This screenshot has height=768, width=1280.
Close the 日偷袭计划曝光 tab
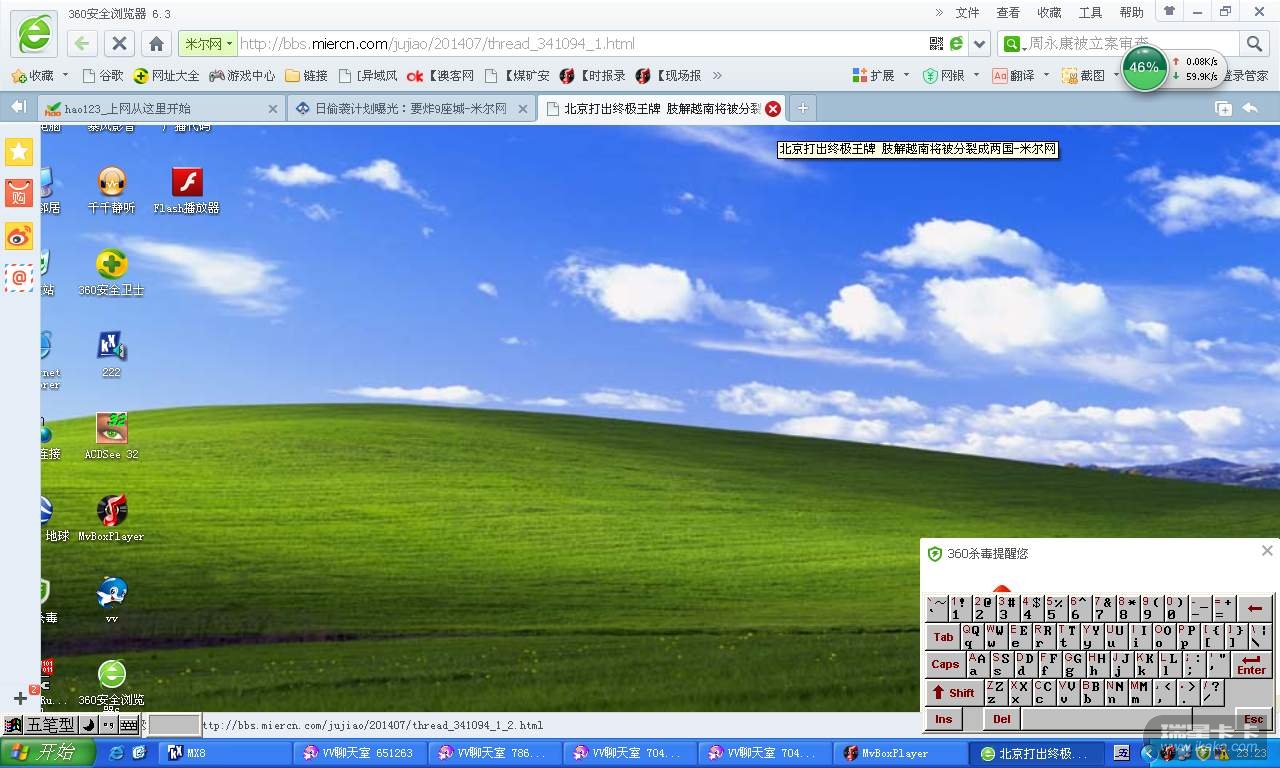pos(522,109)
